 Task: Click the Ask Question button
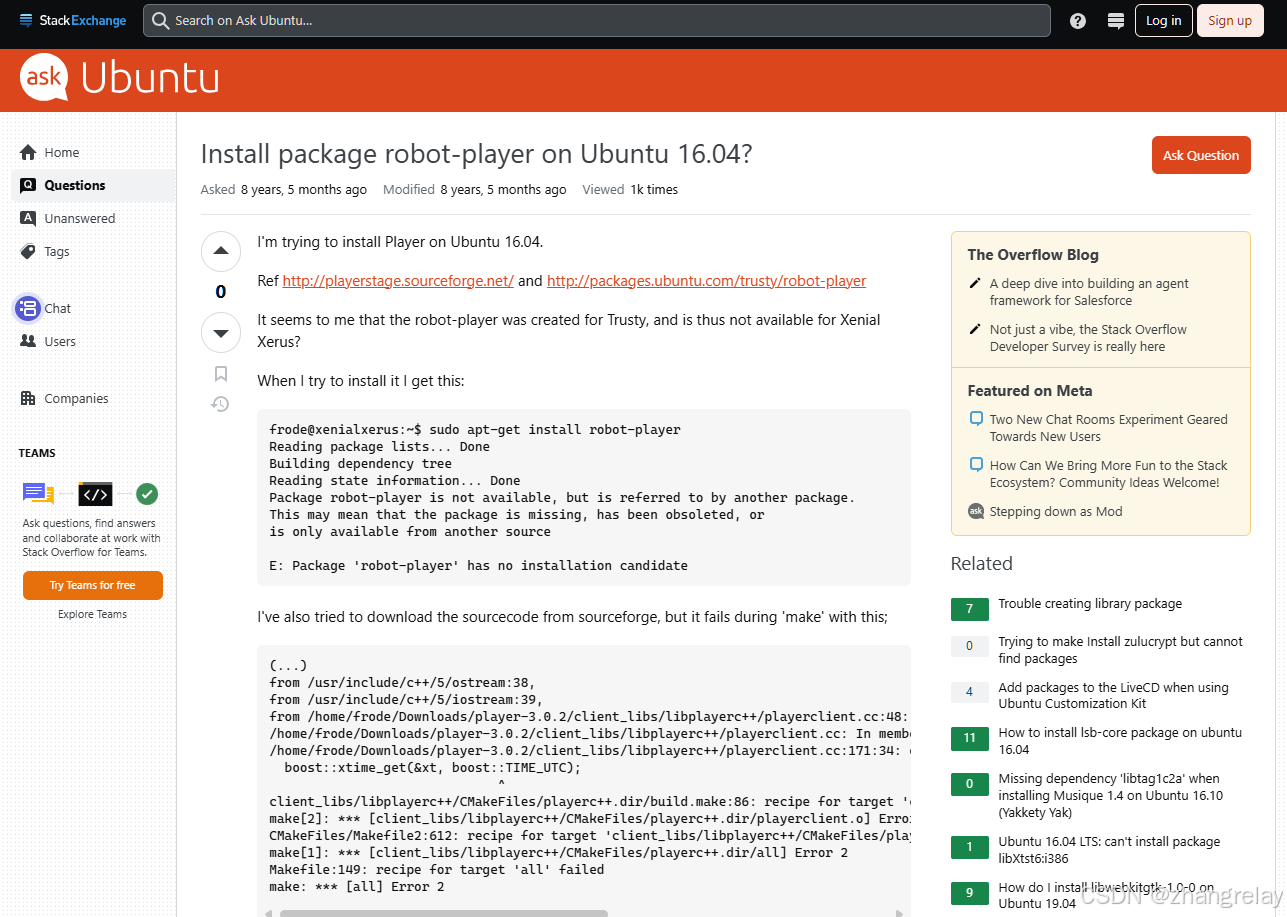click(x=1201, y=155)
